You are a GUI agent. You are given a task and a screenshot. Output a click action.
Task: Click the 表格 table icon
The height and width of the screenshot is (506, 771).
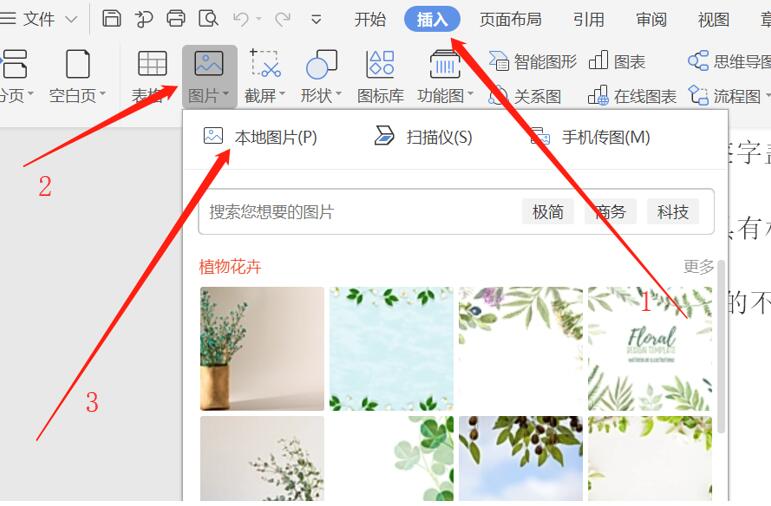pos(152,63)
